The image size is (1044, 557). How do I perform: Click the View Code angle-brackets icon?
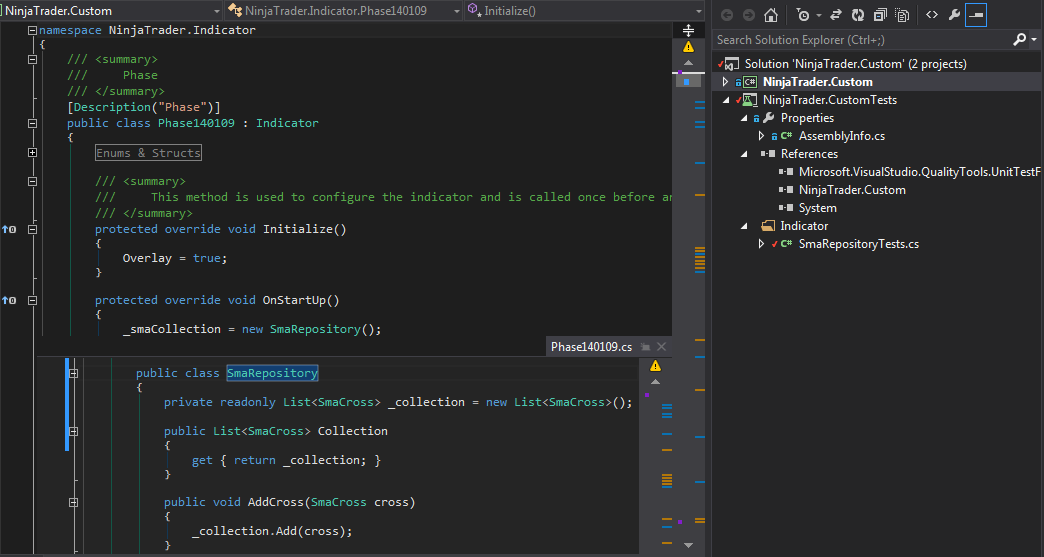tap(932, 15)
